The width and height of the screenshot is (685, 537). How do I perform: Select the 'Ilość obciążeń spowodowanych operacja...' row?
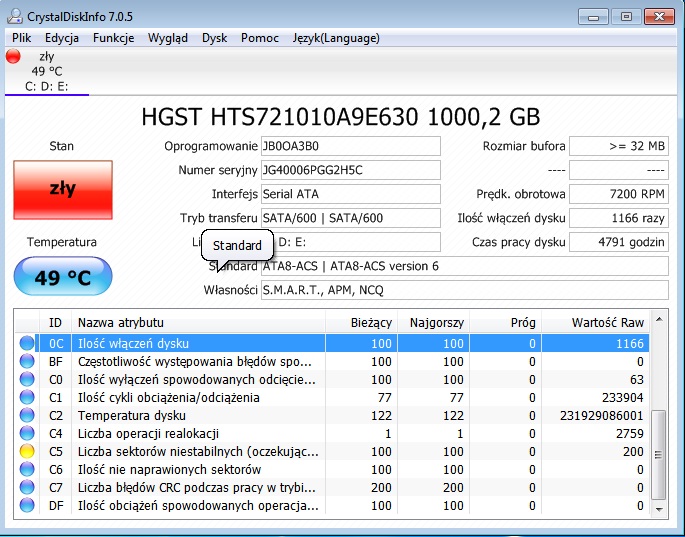coord(332,506)
